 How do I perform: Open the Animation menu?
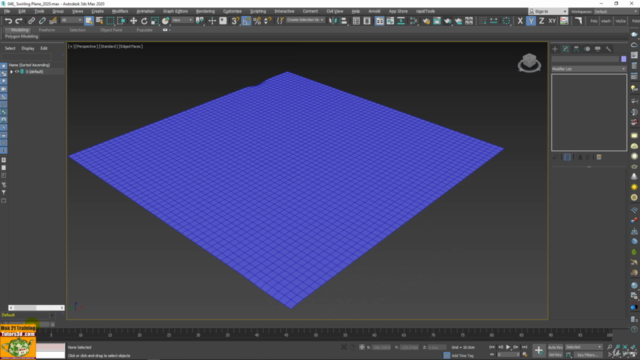click(x=145, y=11)
